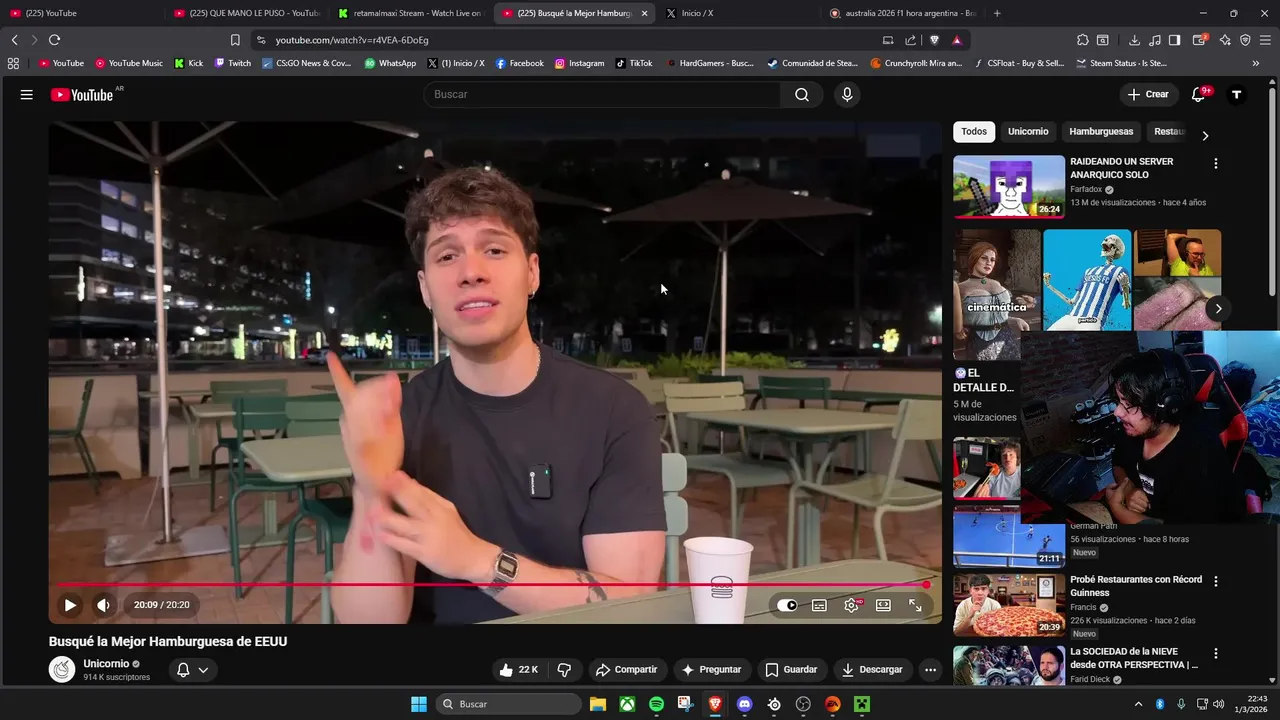
Task: Click progress bar scrubber at end
Action: [x=927, y=585]
